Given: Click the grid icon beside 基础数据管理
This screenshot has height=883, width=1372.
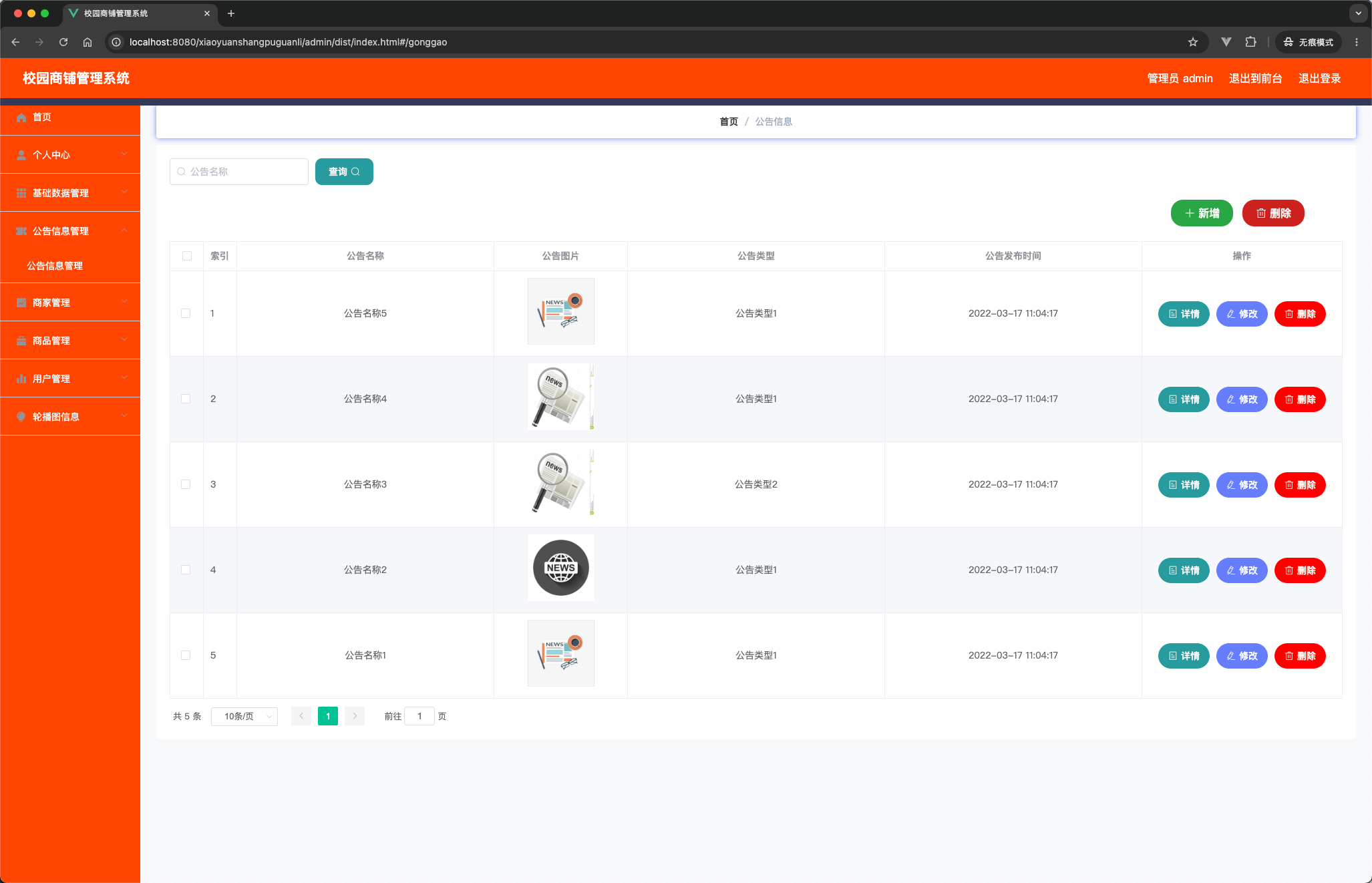Looking at the screenshot, I should 21,193.
